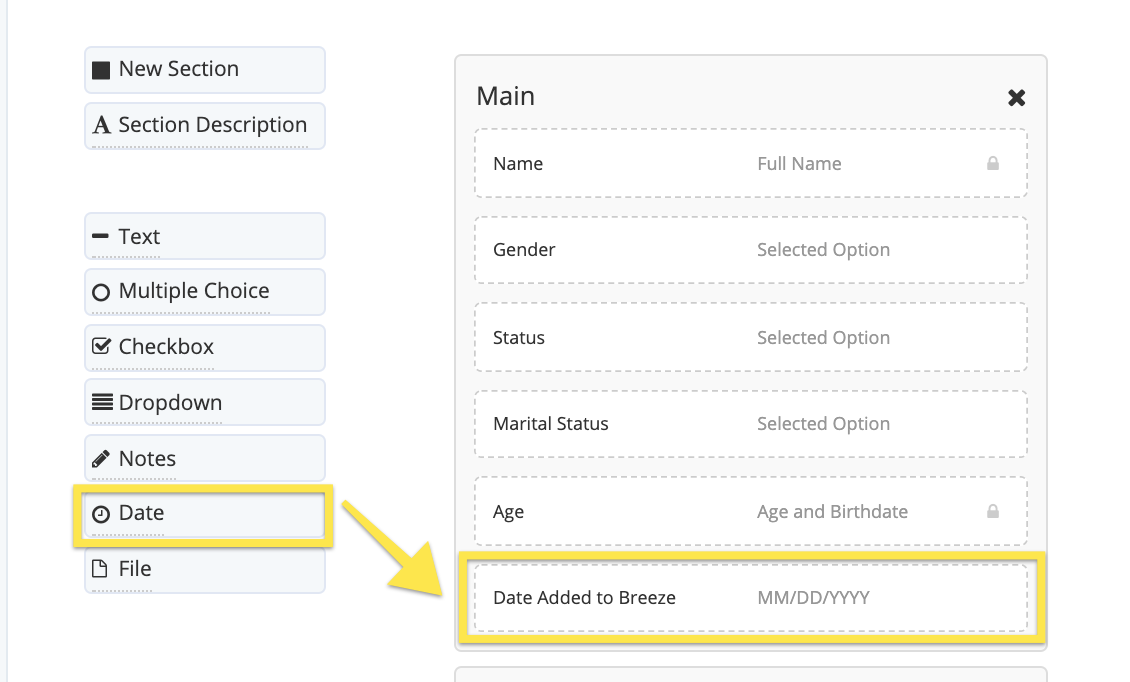Click the Checkbox field checkmark icon
Screen dimensions: 1130x682
(x=101, y=346)
